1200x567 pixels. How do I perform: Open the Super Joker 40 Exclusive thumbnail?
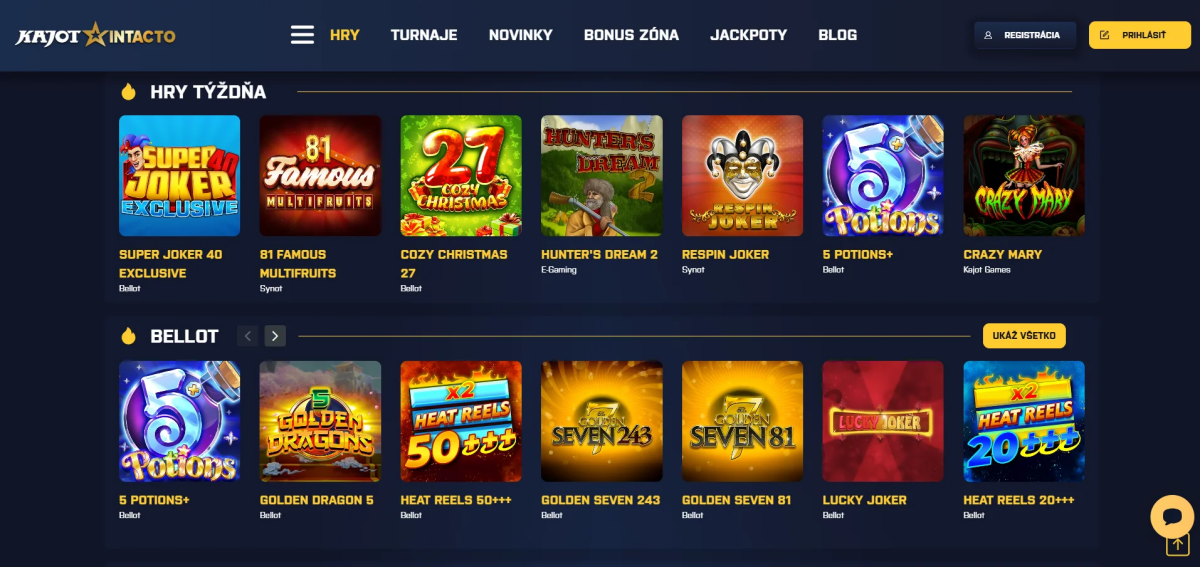179,176
